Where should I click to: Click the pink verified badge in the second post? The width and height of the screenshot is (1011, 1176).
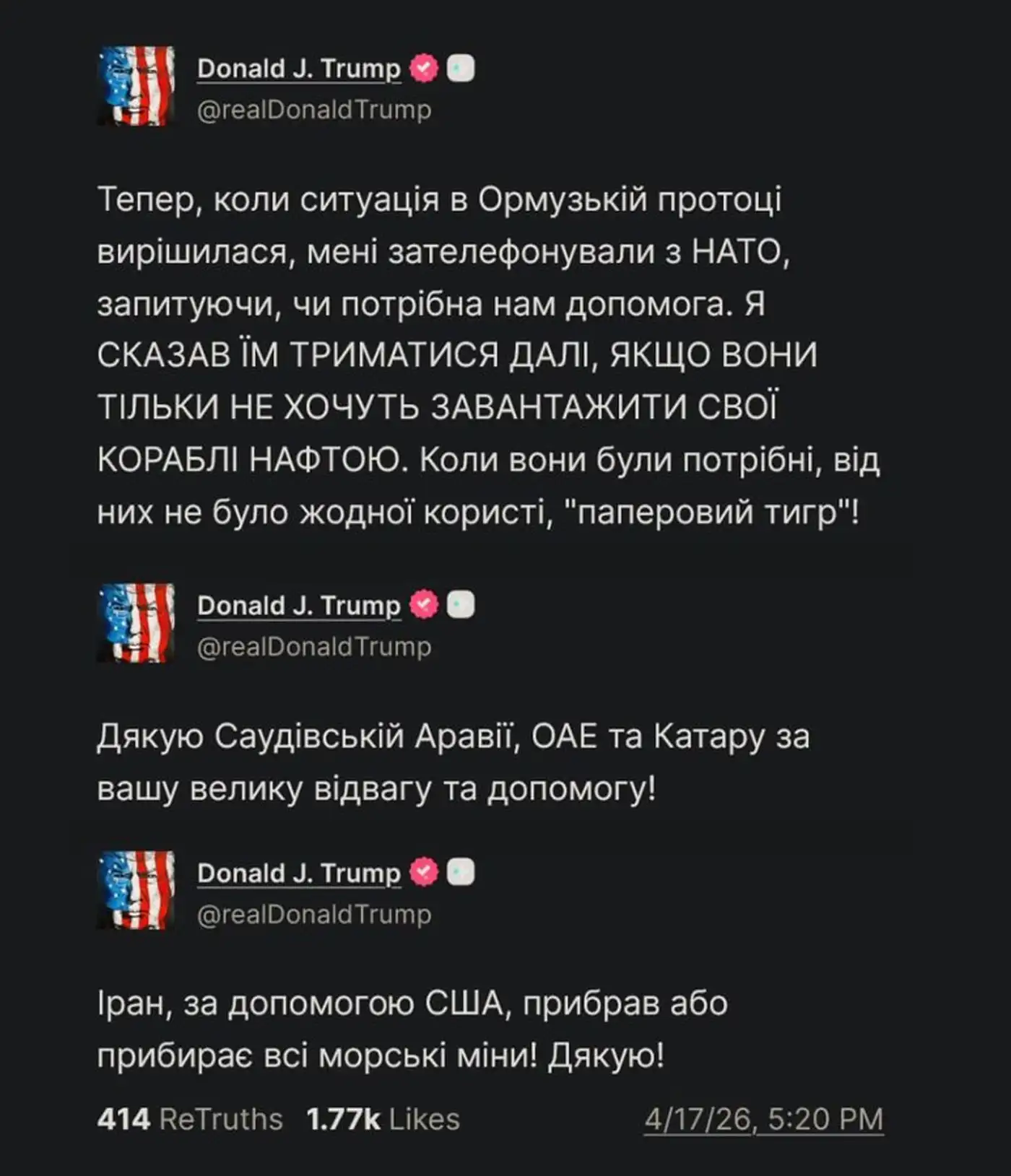(424, 605)
